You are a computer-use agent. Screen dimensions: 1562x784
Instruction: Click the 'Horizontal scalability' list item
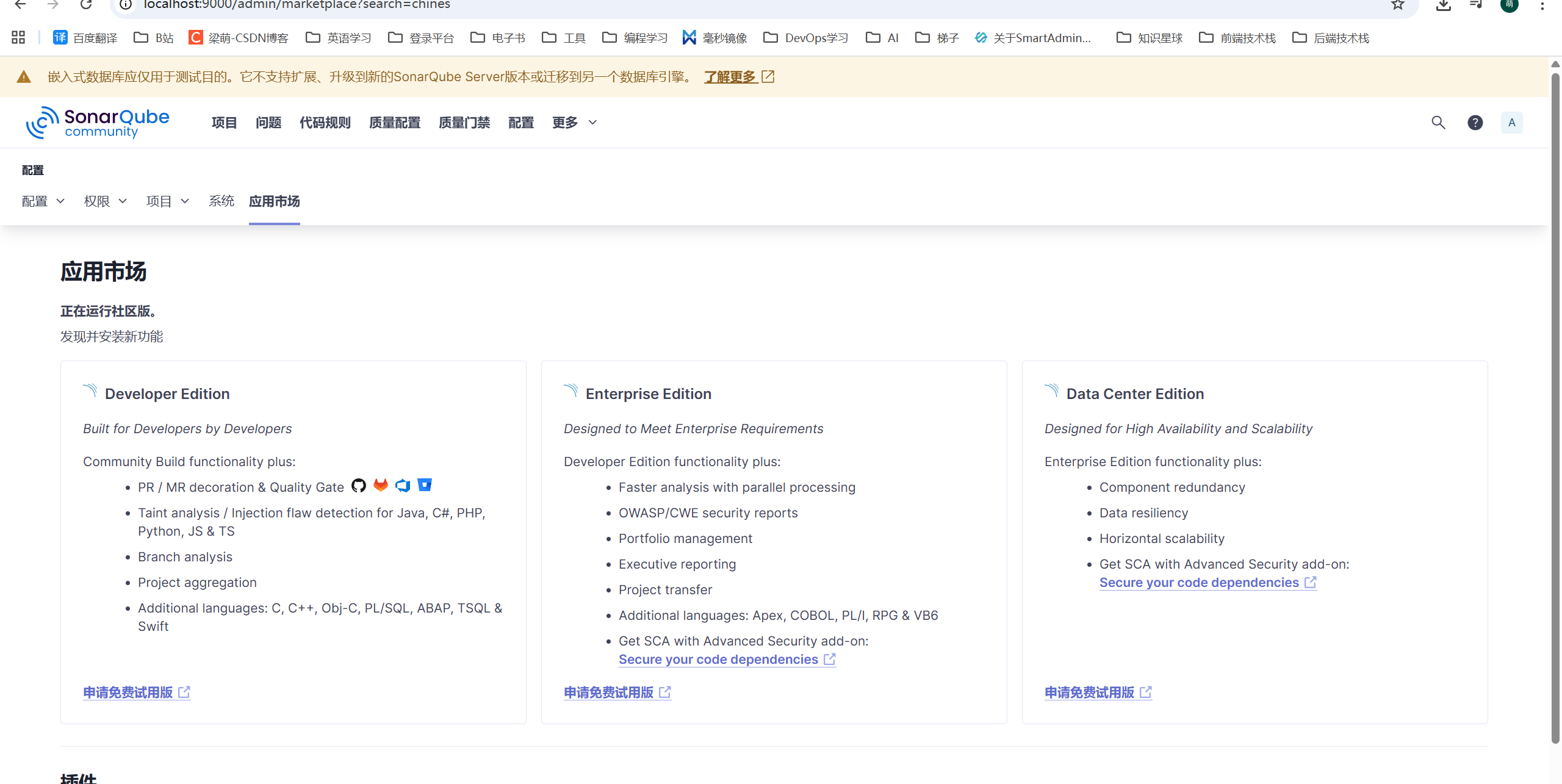coord(1162,539)
